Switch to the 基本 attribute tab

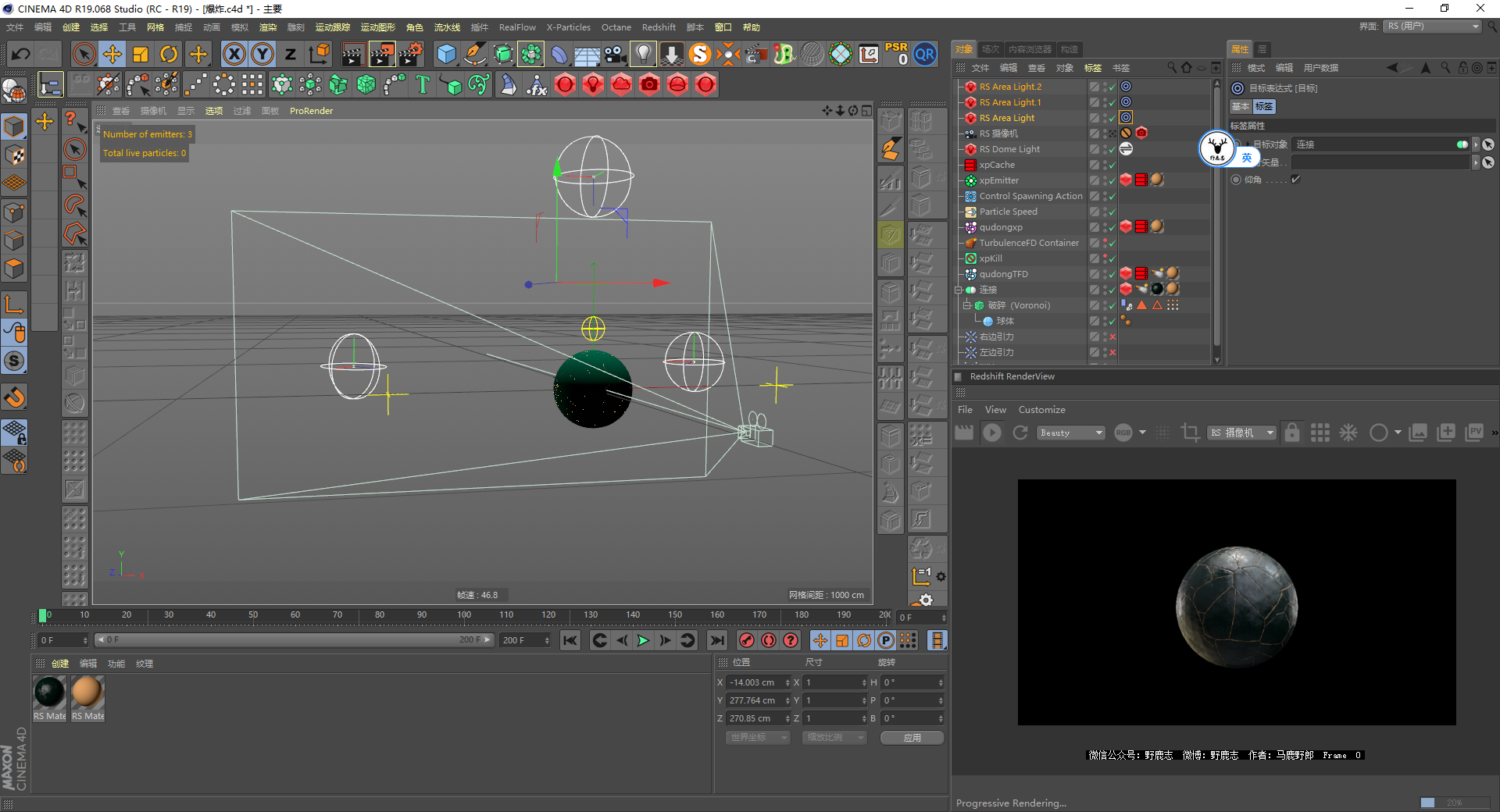tap(1241, 107)
